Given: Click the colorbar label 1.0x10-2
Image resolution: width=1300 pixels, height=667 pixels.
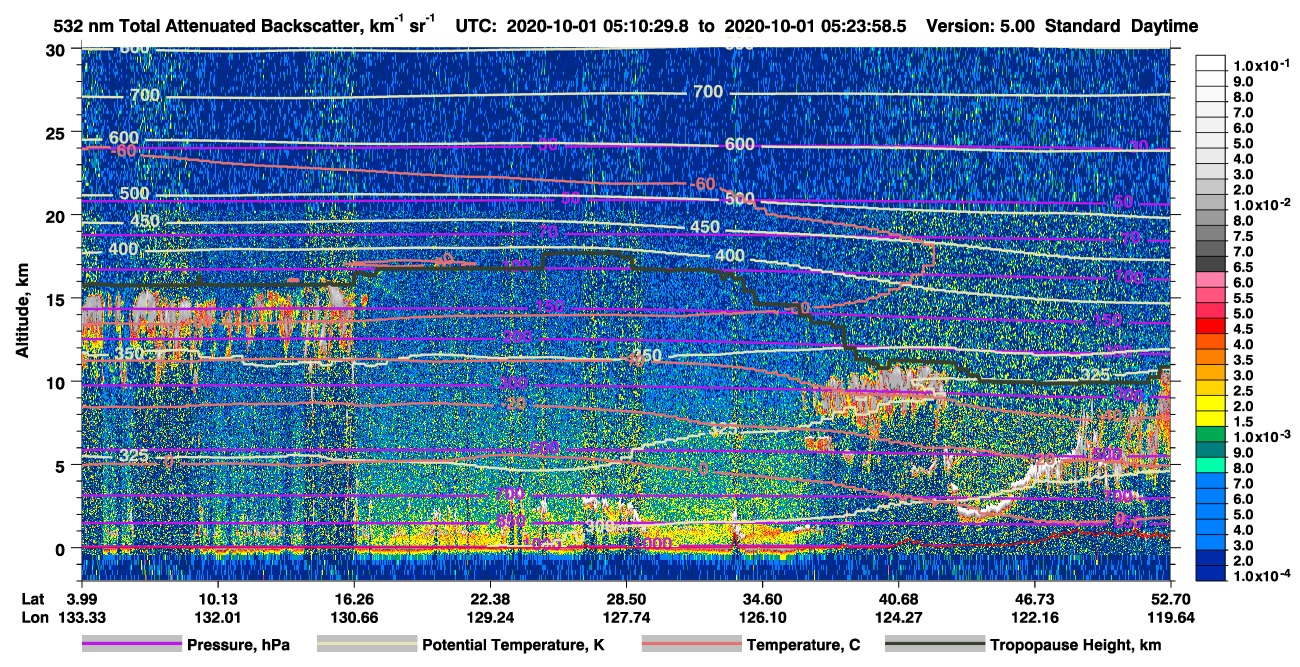Looking at the screenshot, I should [x=1259, y=204].
